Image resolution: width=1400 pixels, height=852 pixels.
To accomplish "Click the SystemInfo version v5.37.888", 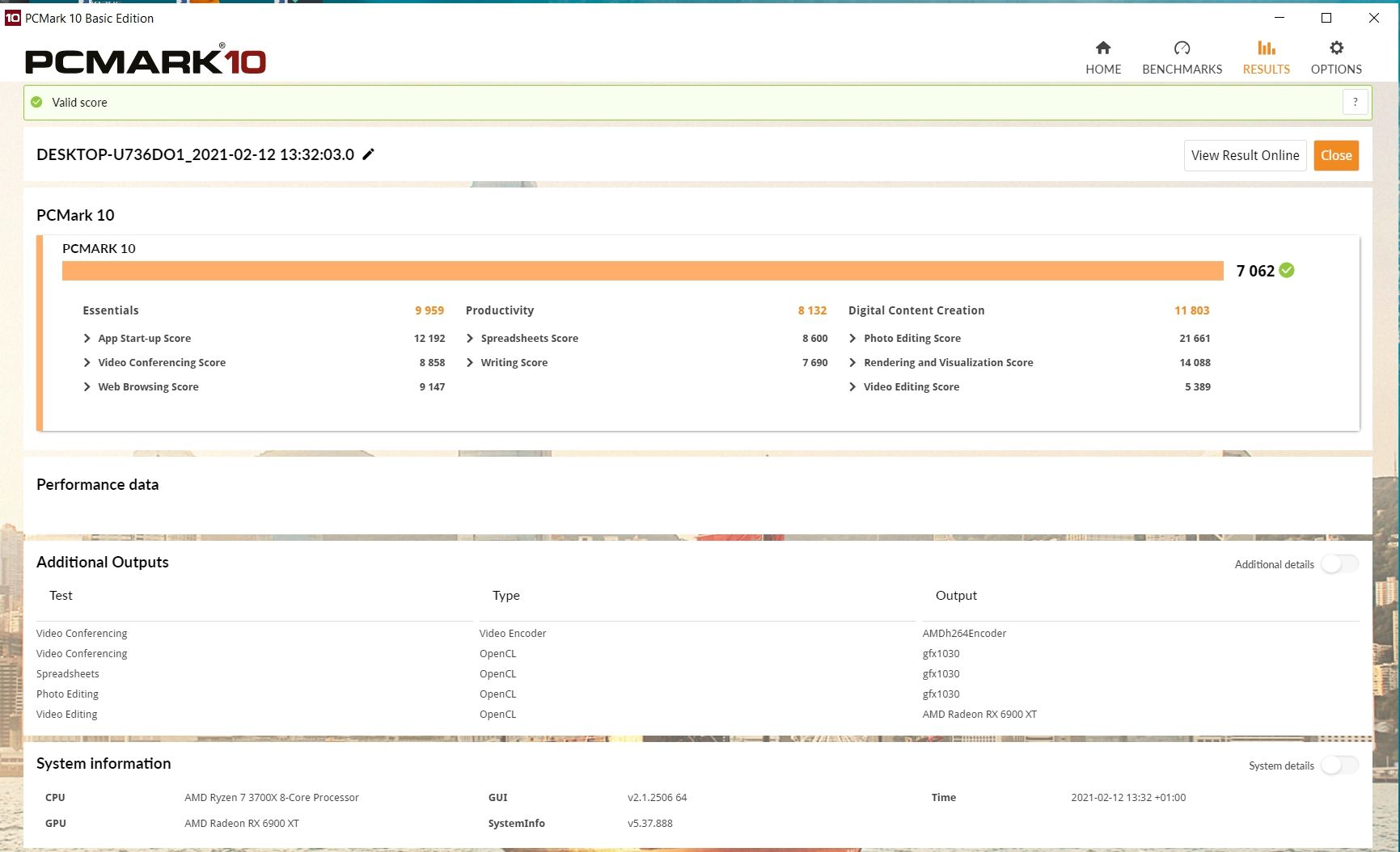I will [x=650, y=823].
